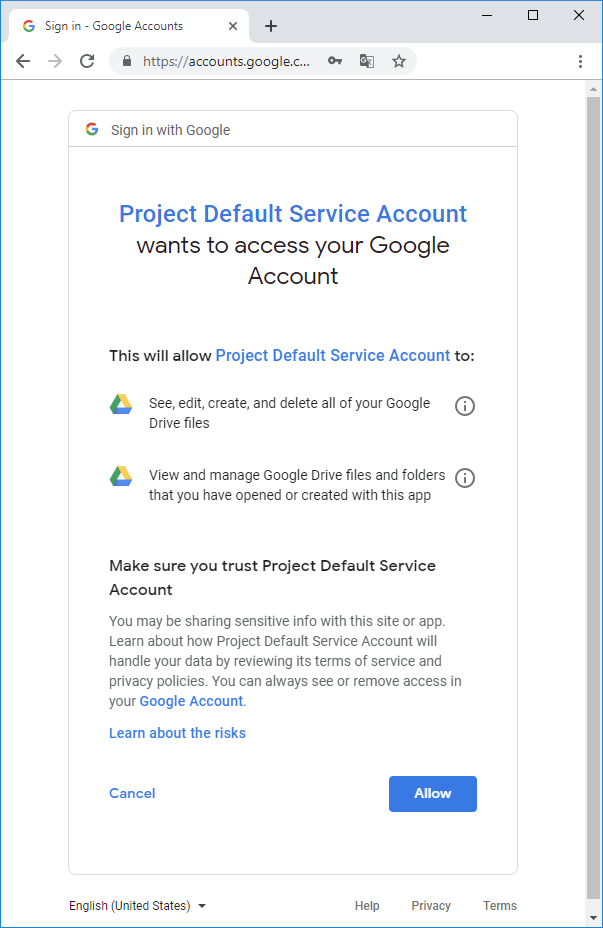The height and width of the screenshot is (928, 603).
Task: Maximize the Chrome window
Action: [533, 15]
